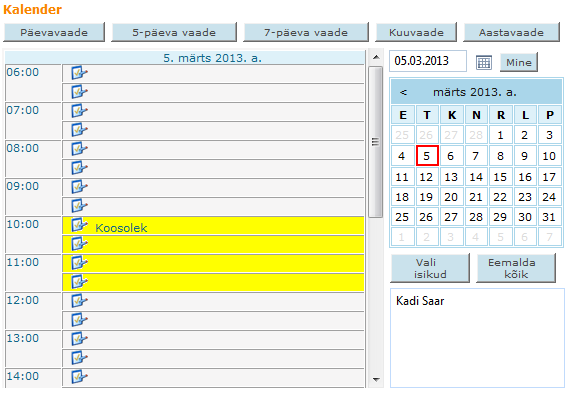The width and height of the screenshot is (570, 394).
Task: Add entry icon in 08:30 half-hour row
Action: 79,168
